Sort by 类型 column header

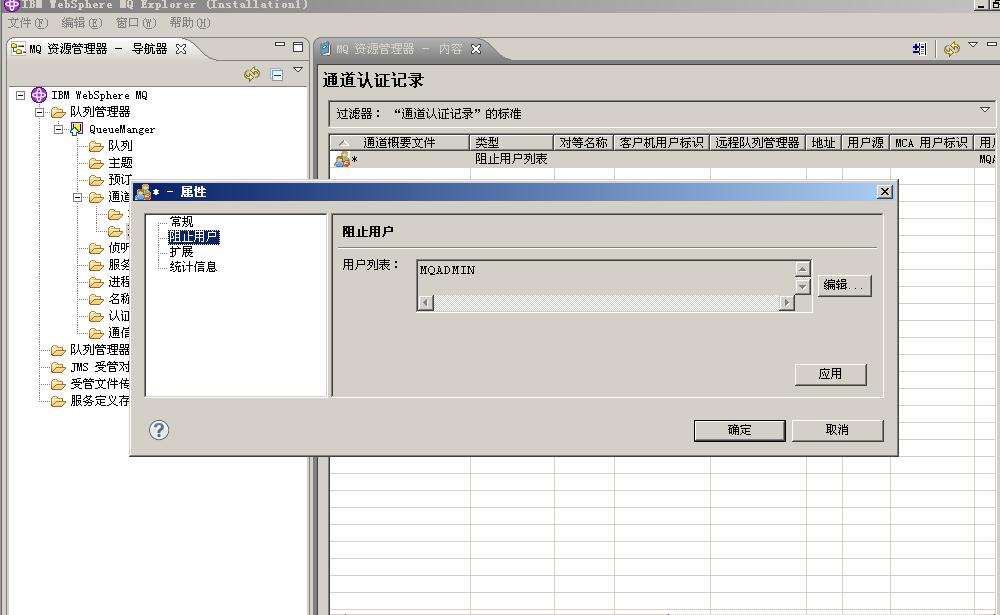pyautogui.click(x=511, y=143)
